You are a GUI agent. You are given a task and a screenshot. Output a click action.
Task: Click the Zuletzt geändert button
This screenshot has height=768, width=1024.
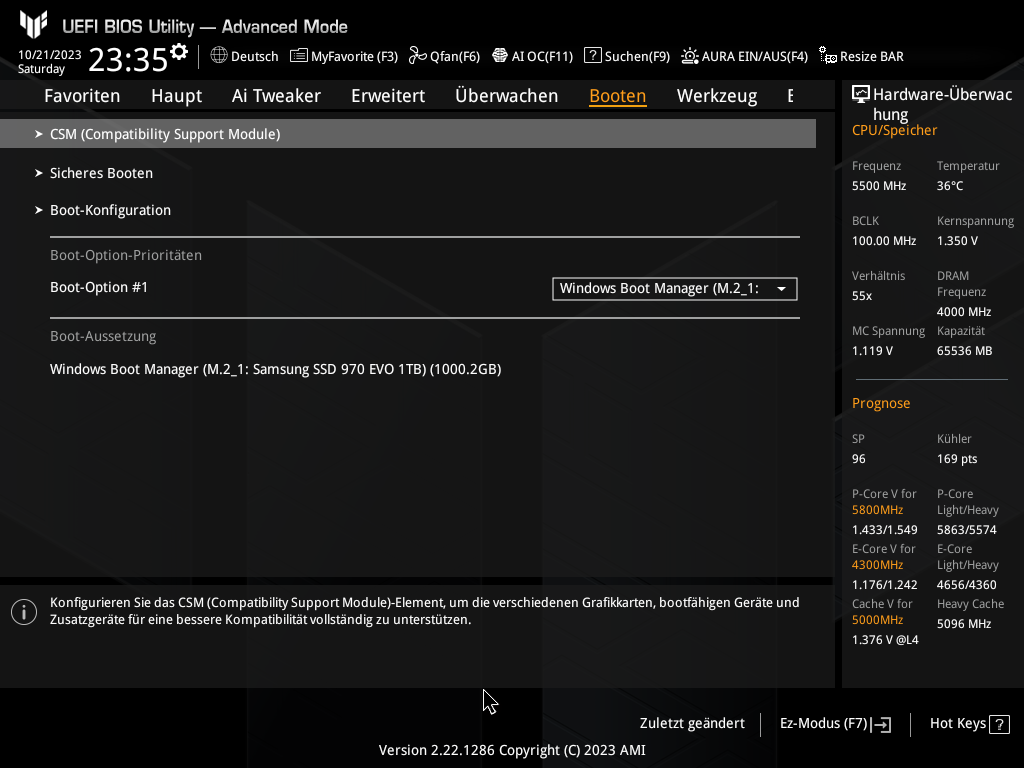[x=692, y=724]
